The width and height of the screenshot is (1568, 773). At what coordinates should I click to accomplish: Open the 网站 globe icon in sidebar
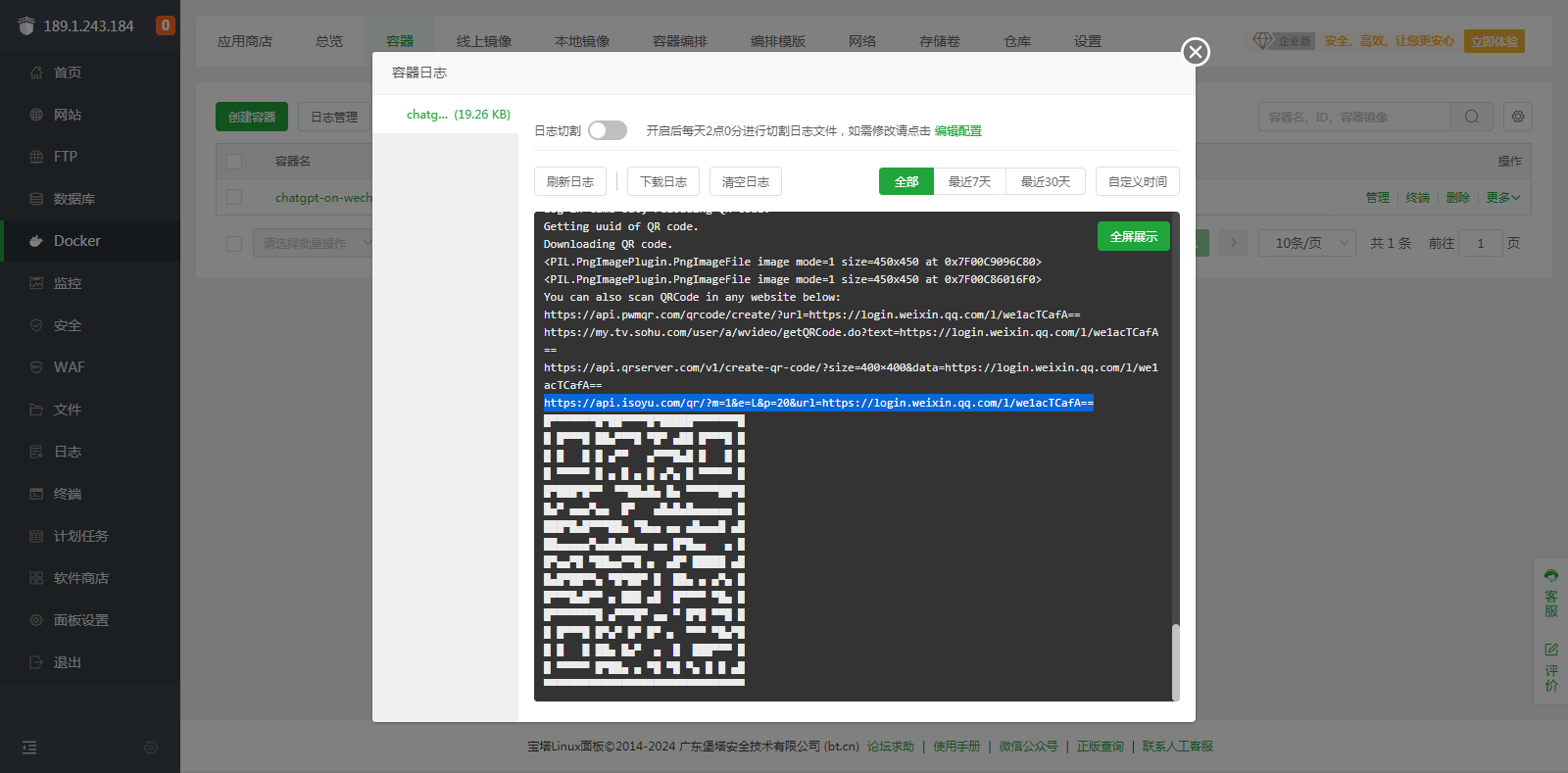click(x=36, y=115)
